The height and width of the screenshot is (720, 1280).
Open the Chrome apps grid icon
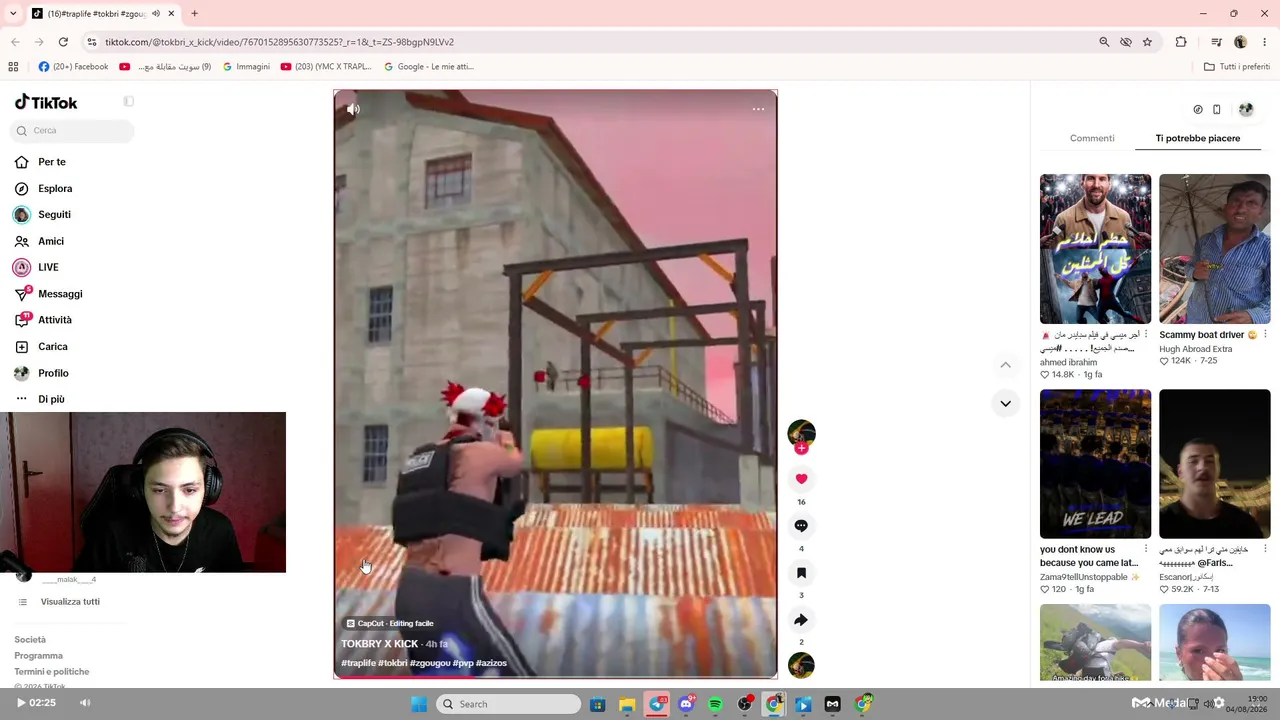(13, 67)
